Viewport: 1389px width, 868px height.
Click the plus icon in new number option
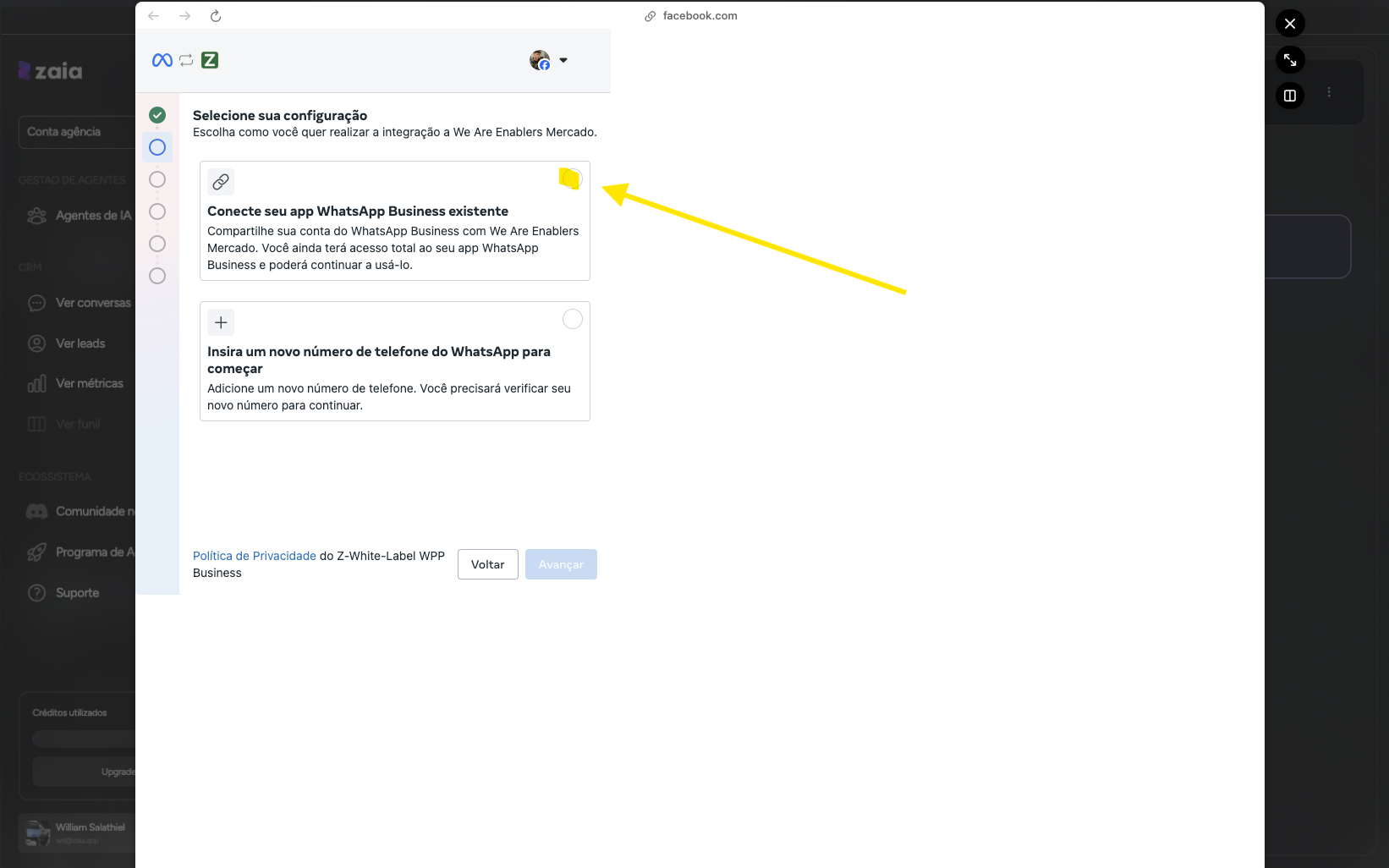click(x=221, y=322)
